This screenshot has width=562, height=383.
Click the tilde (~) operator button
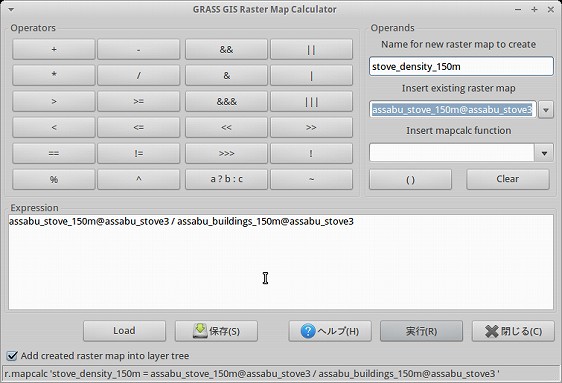(x=311, y=179)
